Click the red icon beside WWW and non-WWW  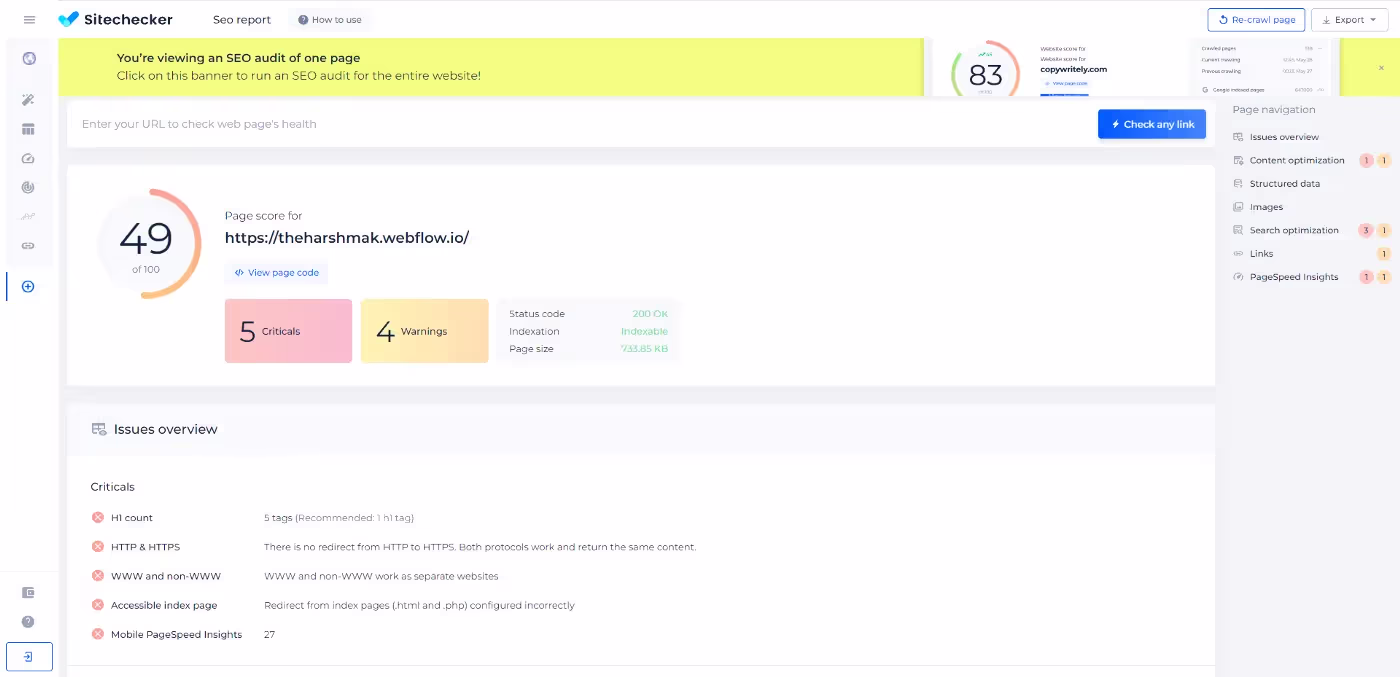(98, 575)
